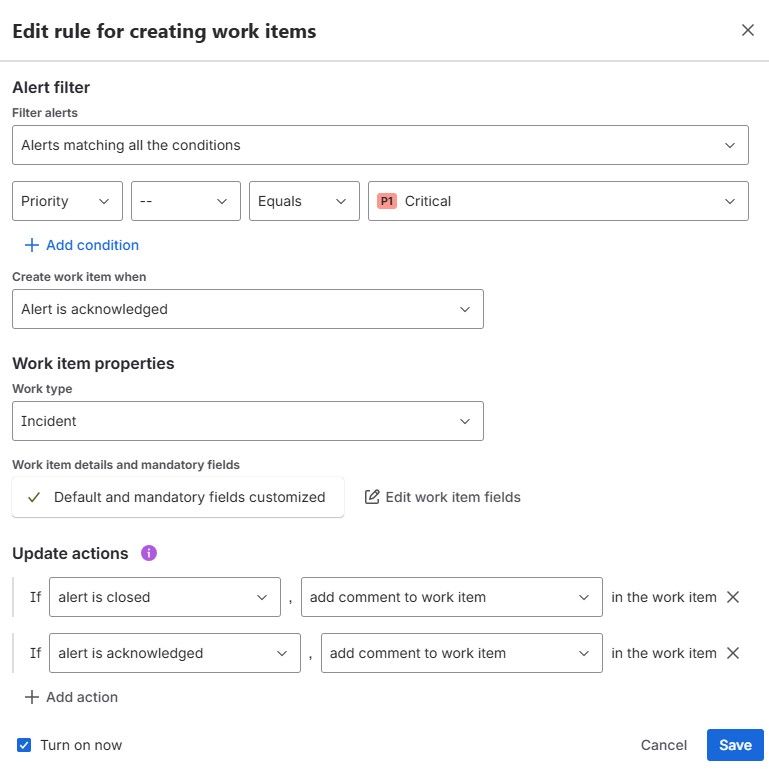Remove the 'alert is closed' update action
The image size is (769, 769).
733,597
